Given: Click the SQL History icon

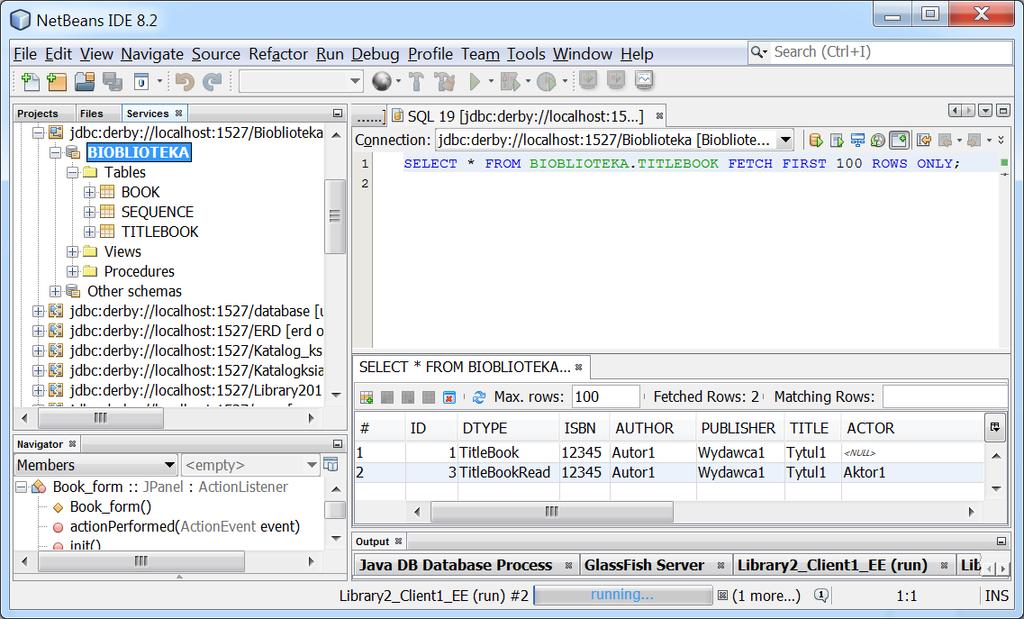Looking at the screenshot, I should pos(878,140).
